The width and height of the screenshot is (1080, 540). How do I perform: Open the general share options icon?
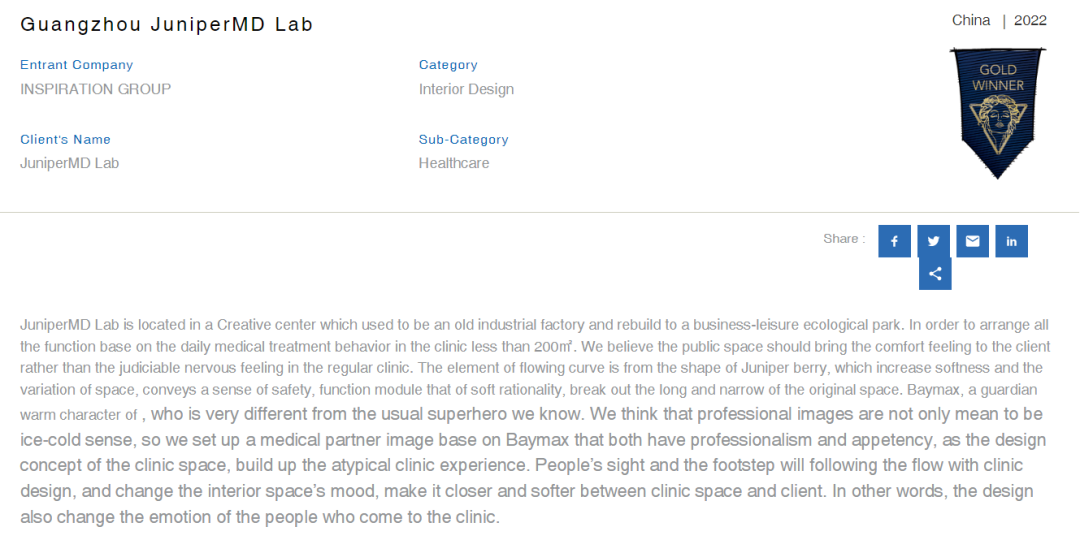935,274
